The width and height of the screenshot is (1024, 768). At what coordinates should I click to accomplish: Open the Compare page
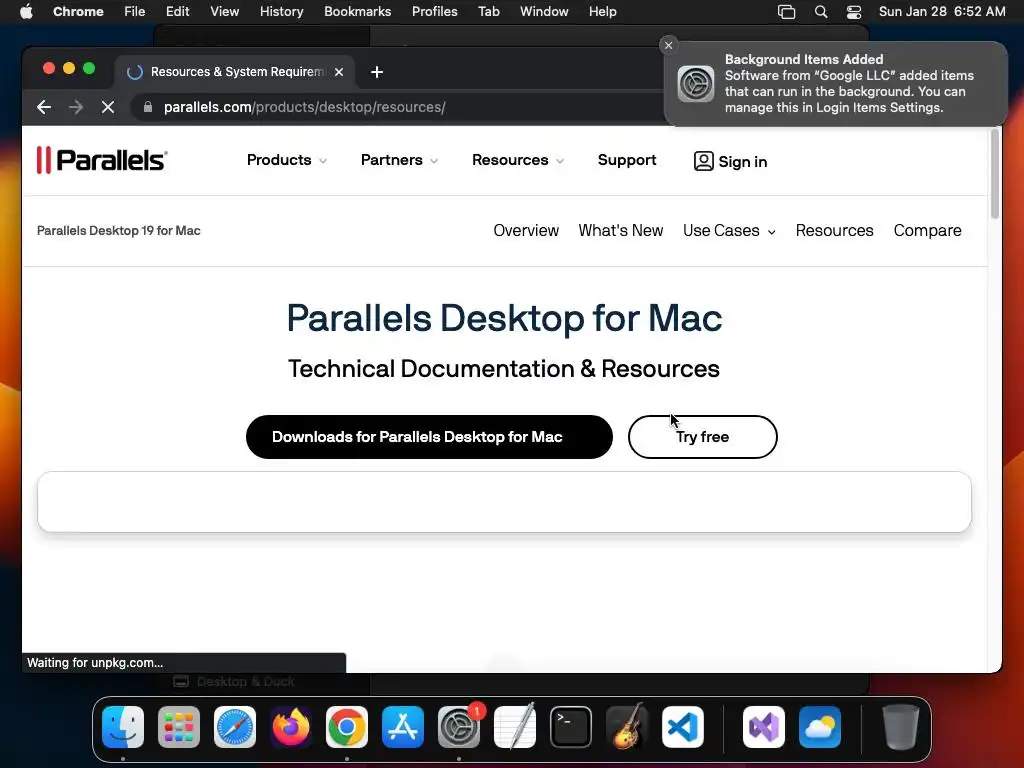[x=927, y=231]
